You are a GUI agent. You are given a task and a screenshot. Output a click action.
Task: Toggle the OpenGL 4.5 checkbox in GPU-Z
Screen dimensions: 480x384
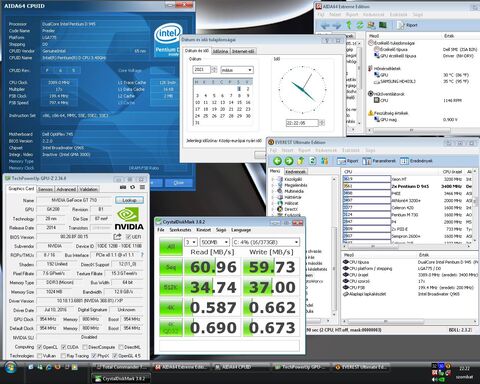point(115,356)
